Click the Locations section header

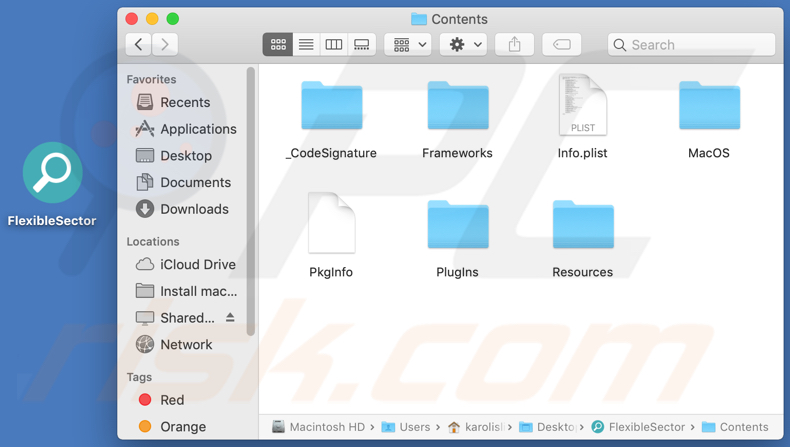153,242
